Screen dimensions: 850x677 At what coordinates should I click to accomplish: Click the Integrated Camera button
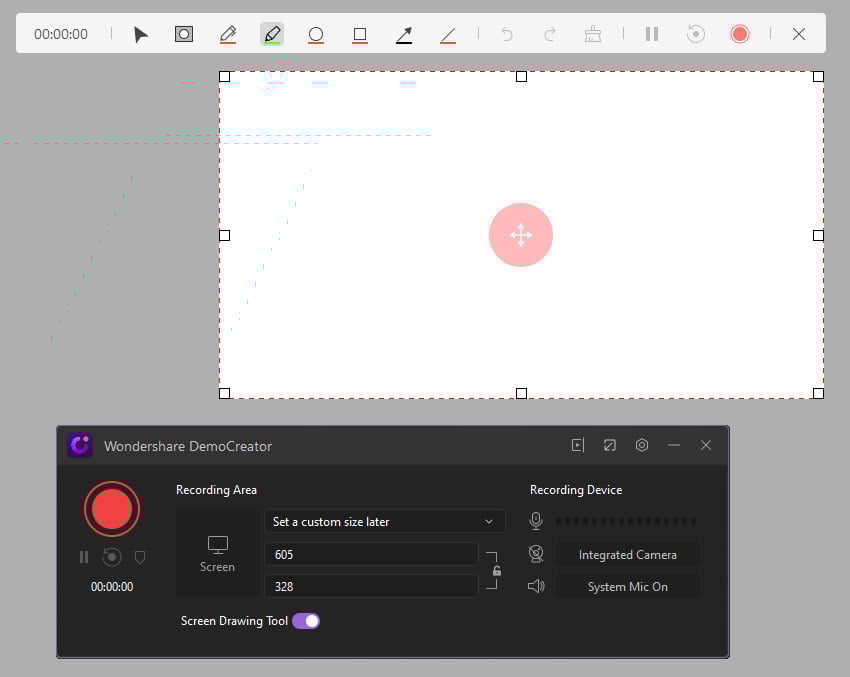(628, 554)
